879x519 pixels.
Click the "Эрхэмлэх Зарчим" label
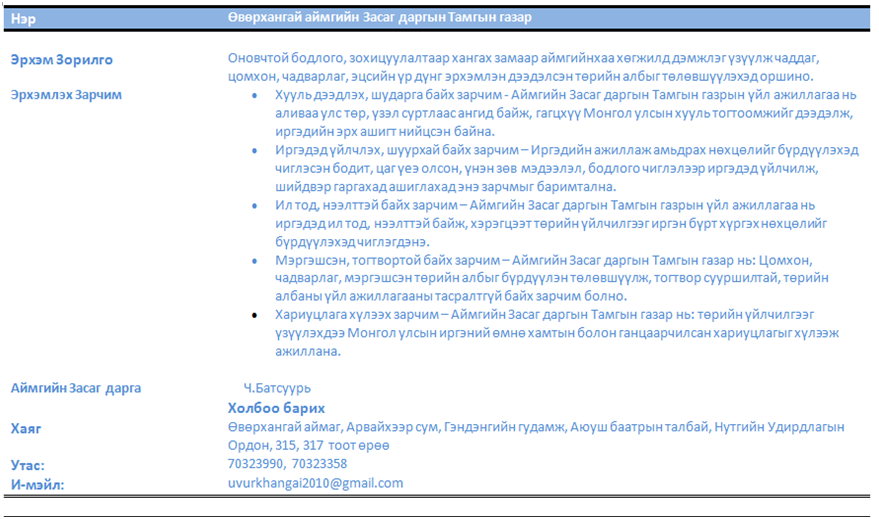click(x=66, y=94)
